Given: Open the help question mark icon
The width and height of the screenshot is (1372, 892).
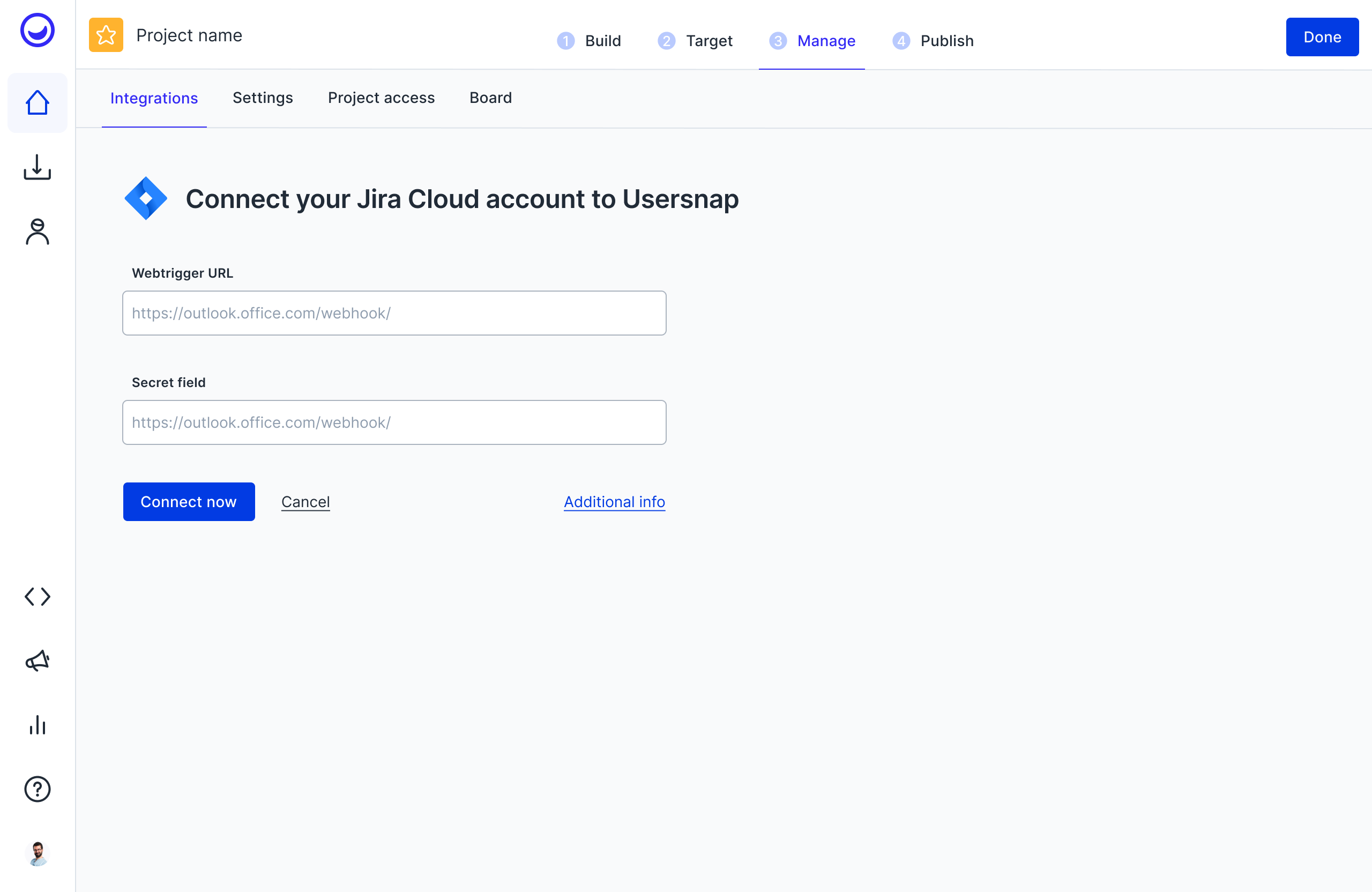Looking at the screenshot, I should [38, 789].
